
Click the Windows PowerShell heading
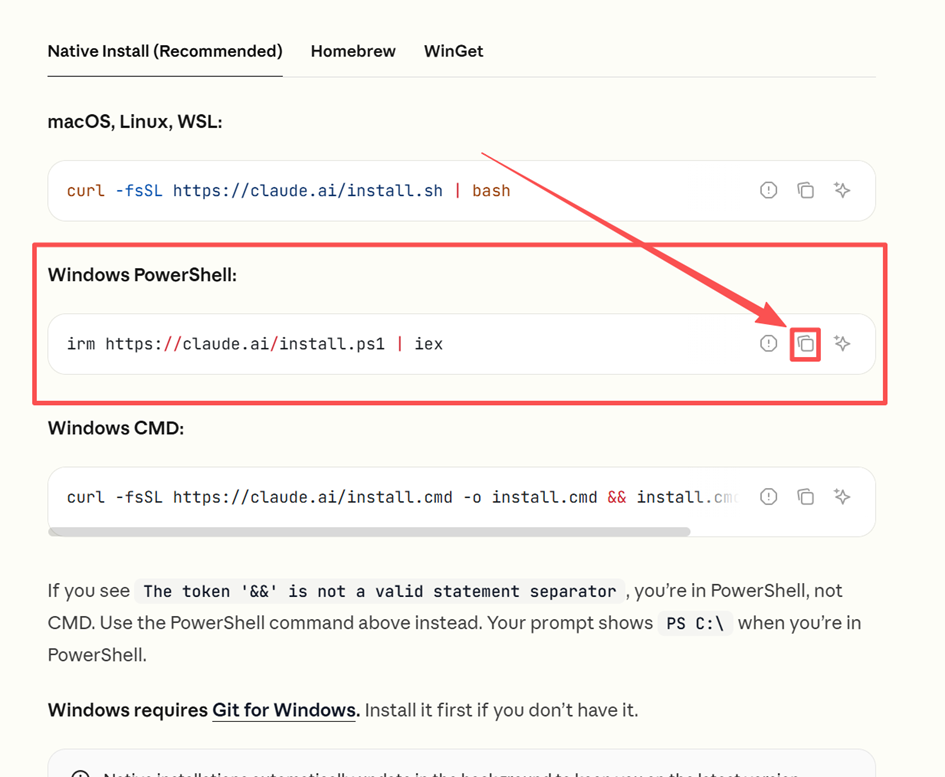pyautogui.click(x=142, y=275)
